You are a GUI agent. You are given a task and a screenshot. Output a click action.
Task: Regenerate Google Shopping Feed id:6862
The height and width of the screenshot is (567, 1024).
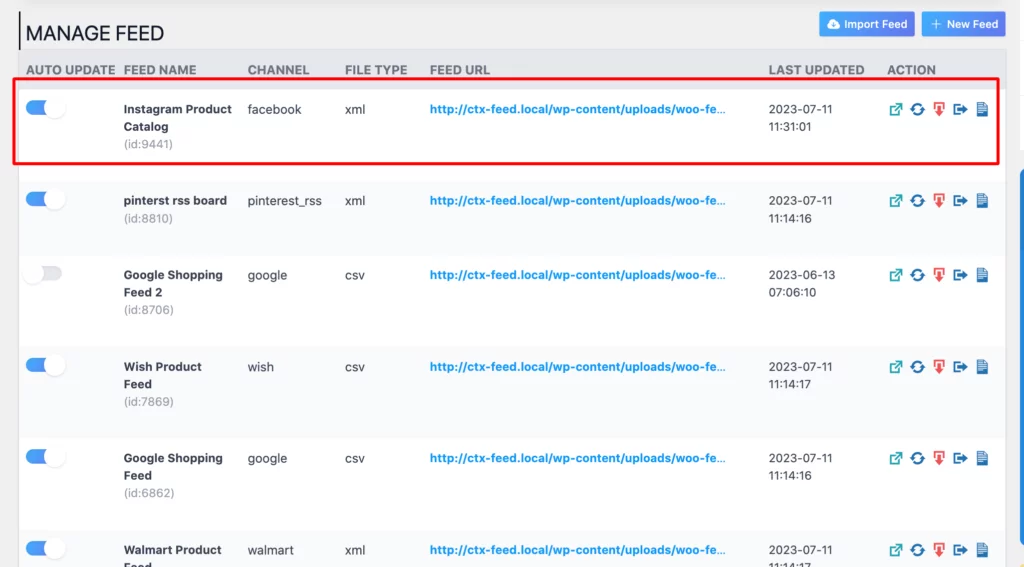(x=918, y=458)
